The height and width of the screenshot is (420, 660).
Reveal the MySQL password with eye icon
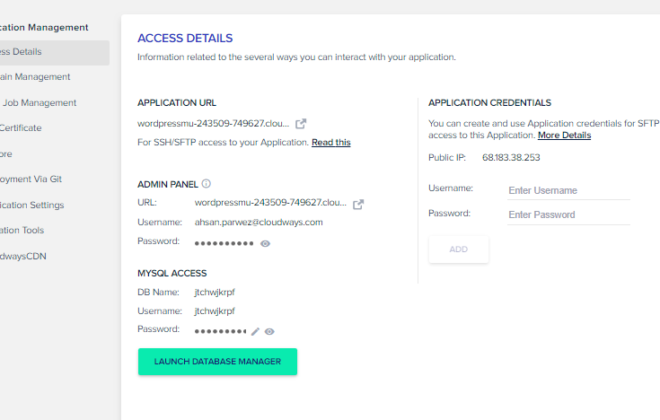(x=269, y=332)
